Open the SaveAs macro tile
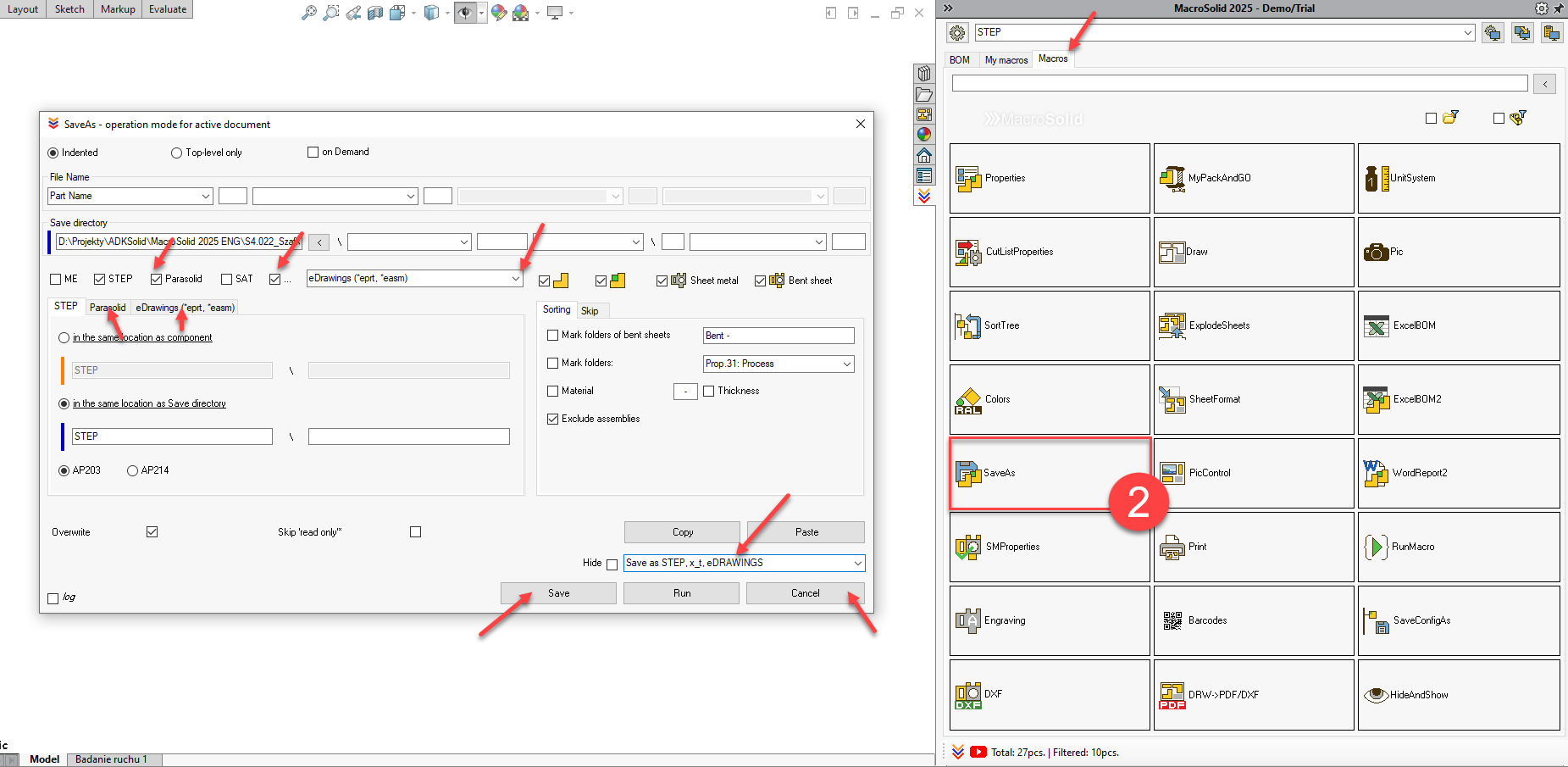This screenshot has height=767, width=1568. coord(1050,473)
